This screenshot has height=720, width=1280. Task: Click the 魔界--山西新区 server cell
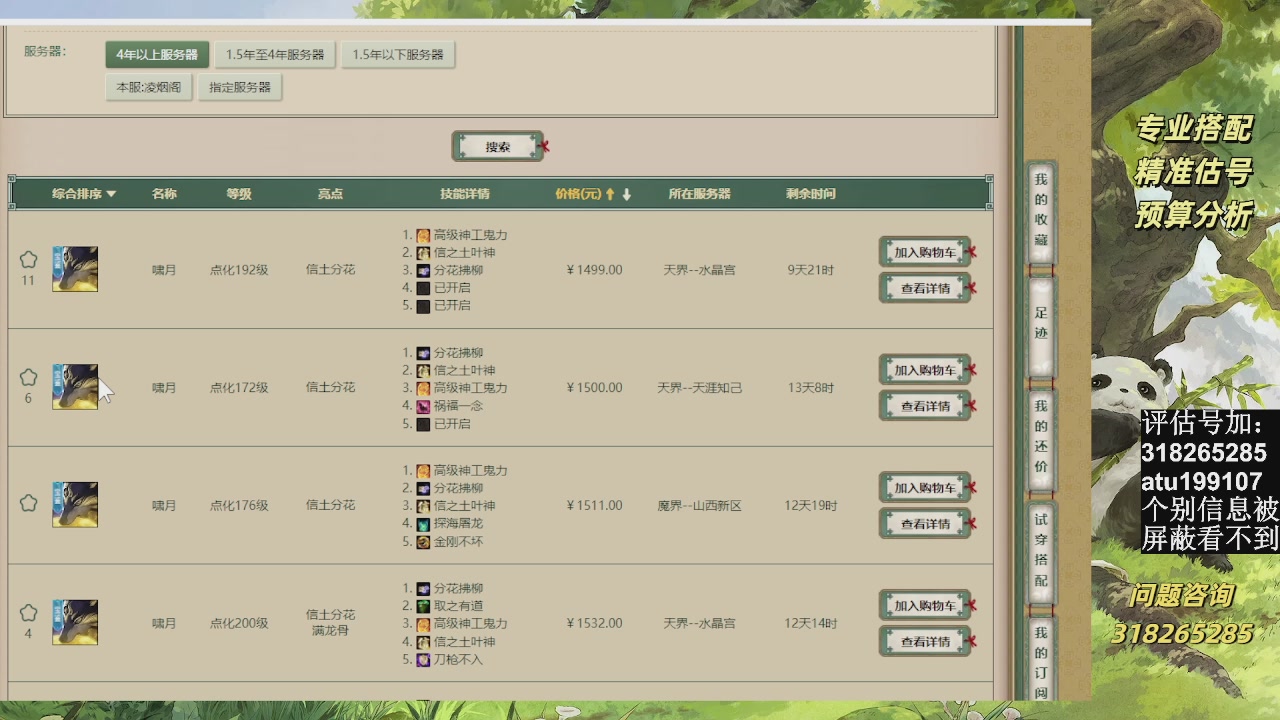tap(699, 506)
